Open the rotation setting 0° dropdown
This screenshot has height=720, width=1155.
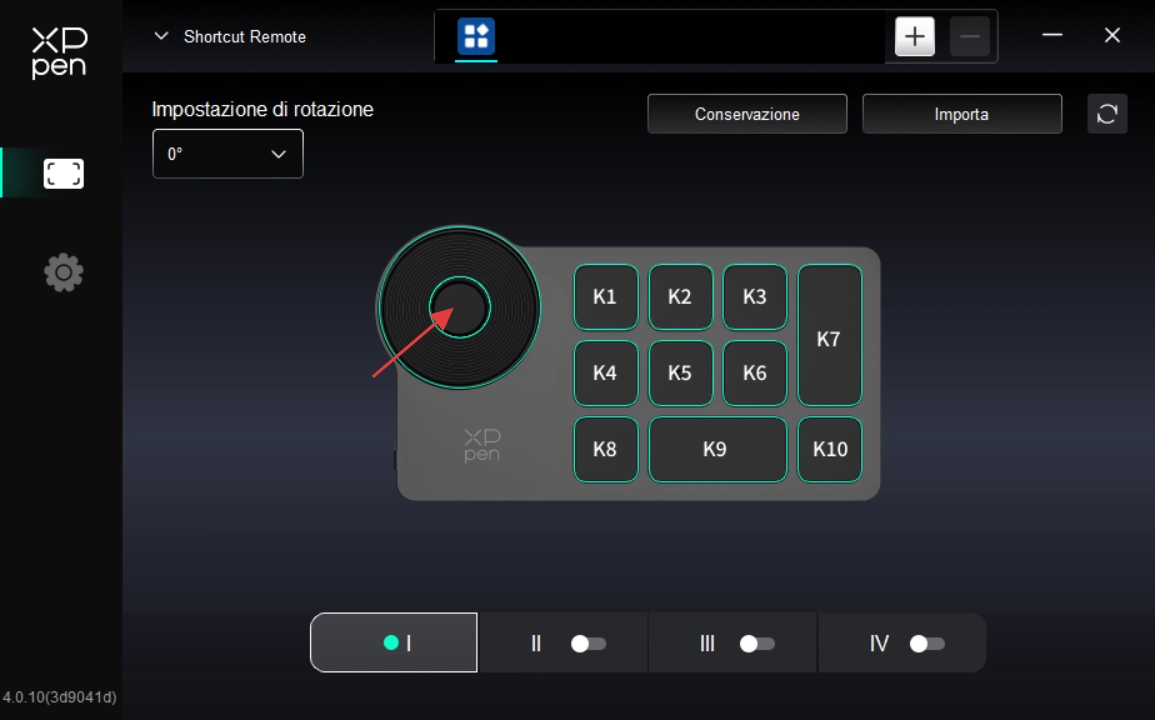pos(227,154)
